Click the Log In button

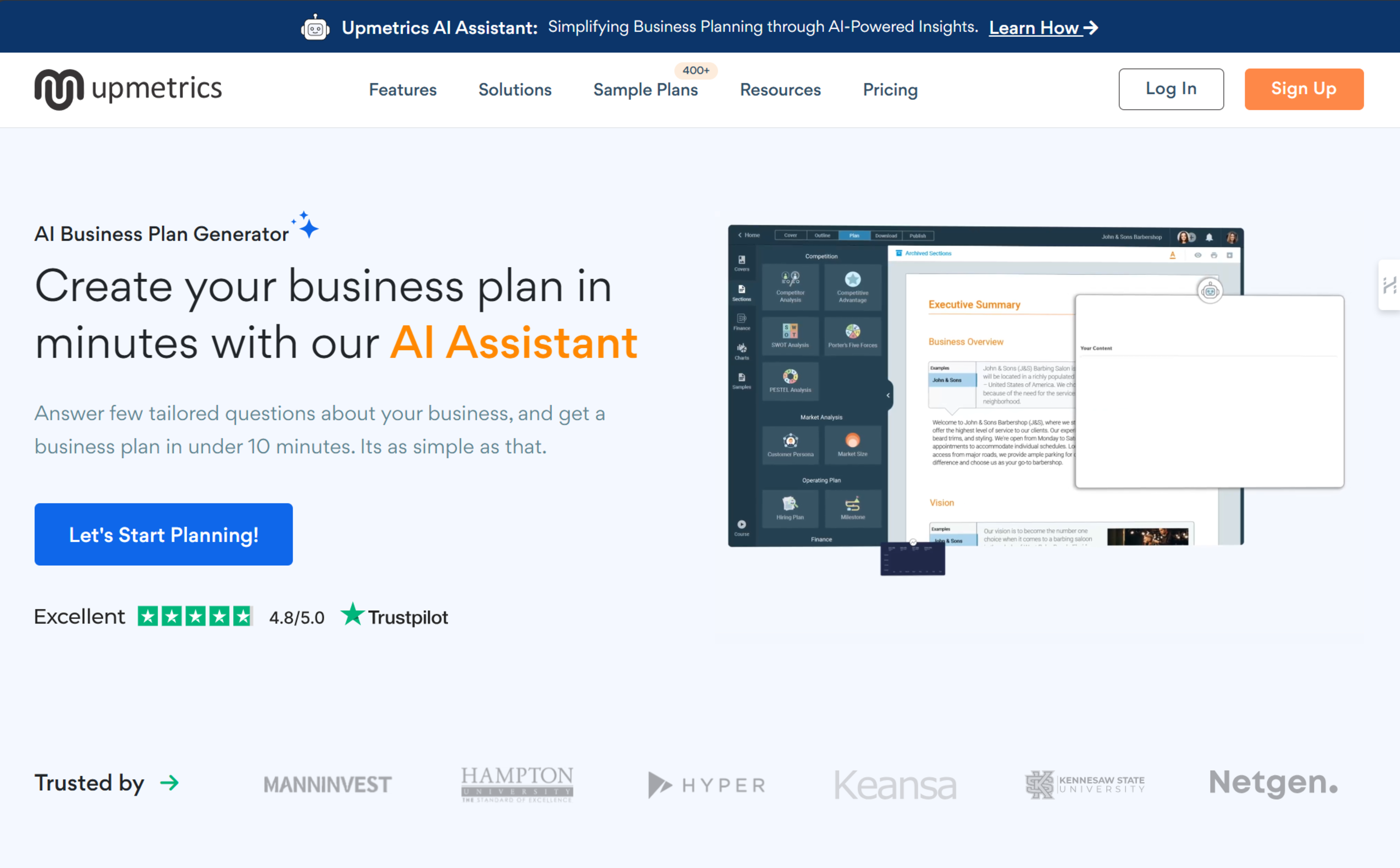(1170, 89)
